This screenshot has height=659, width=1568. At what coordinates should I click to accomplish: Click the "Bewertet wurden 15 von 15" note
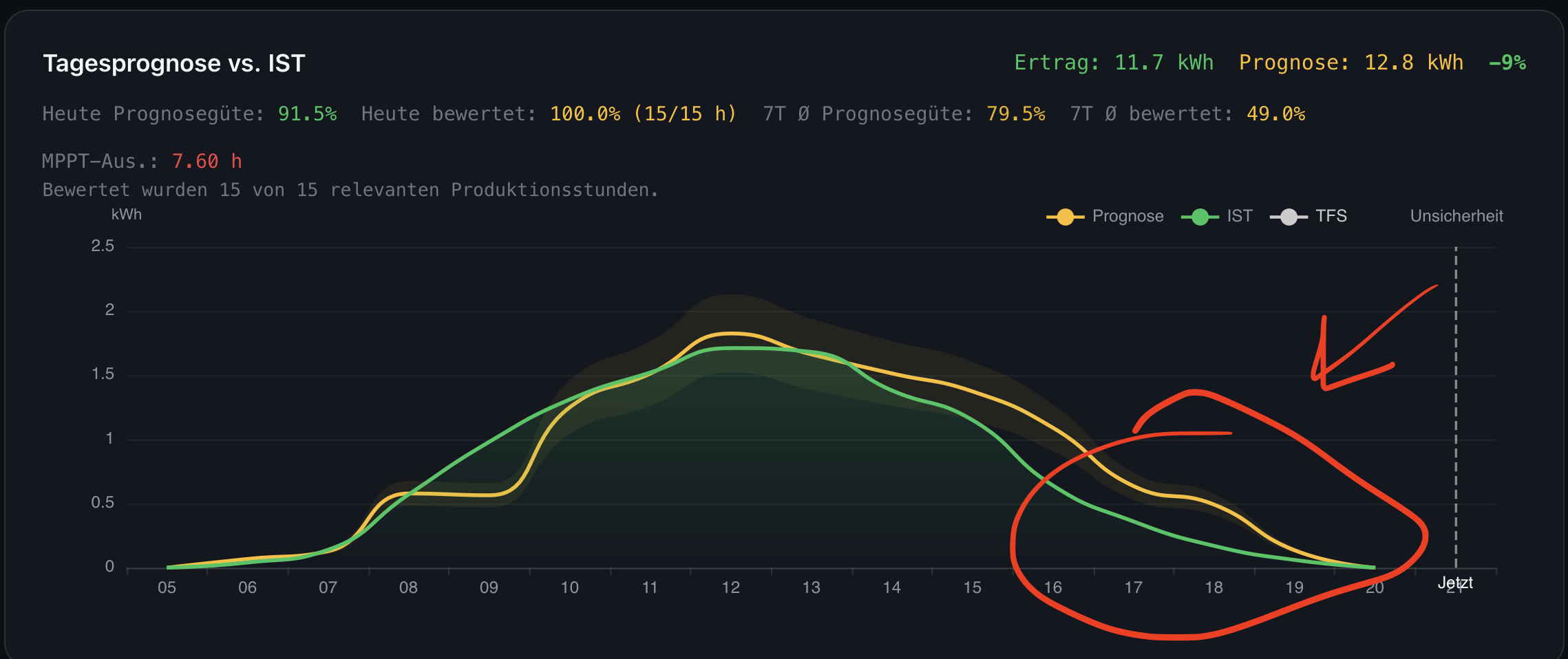coord(350,191)
